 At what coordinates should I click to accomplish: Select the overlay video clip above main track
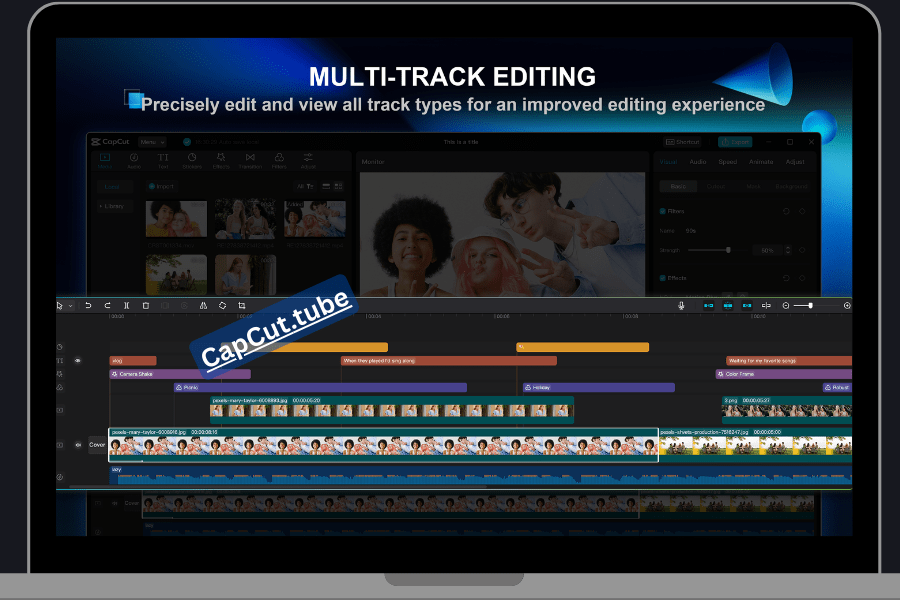(x=392, y=409)
